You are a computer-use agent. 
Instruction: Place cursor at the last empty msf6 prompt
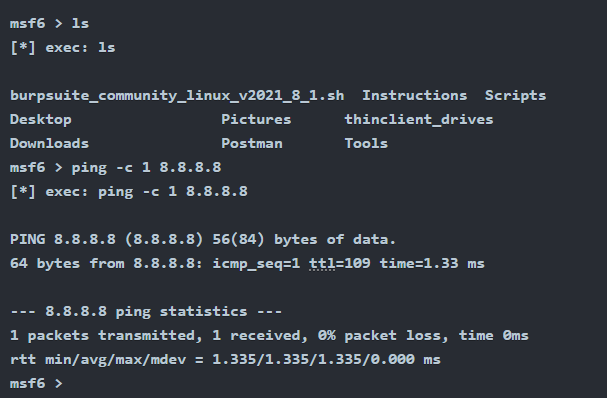click(x=36, y=383)
